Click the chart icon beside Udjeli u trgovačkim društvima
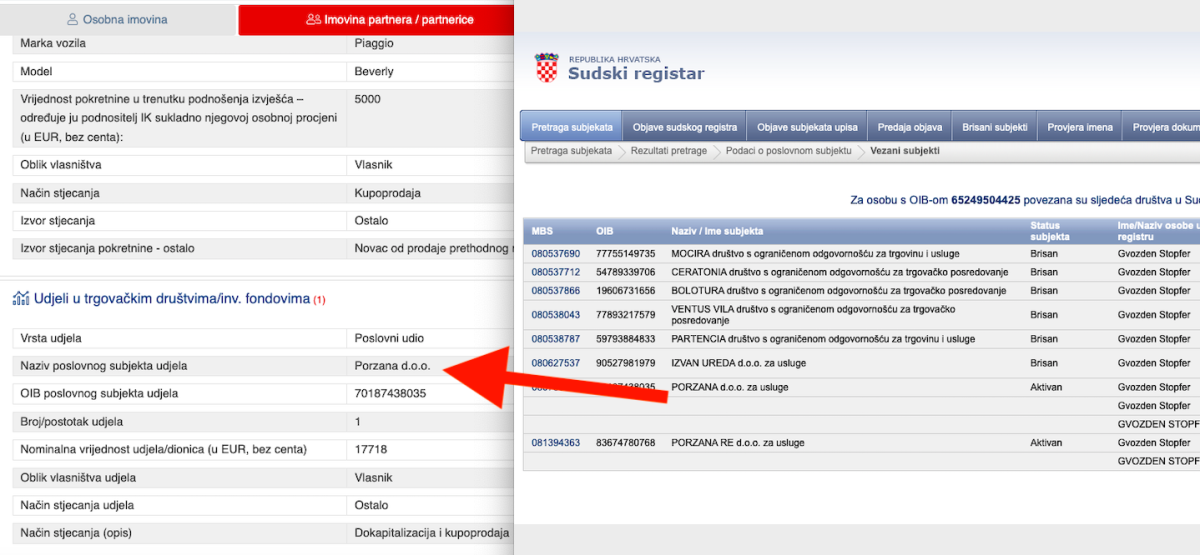The image size is (1200, 555). 19,298
